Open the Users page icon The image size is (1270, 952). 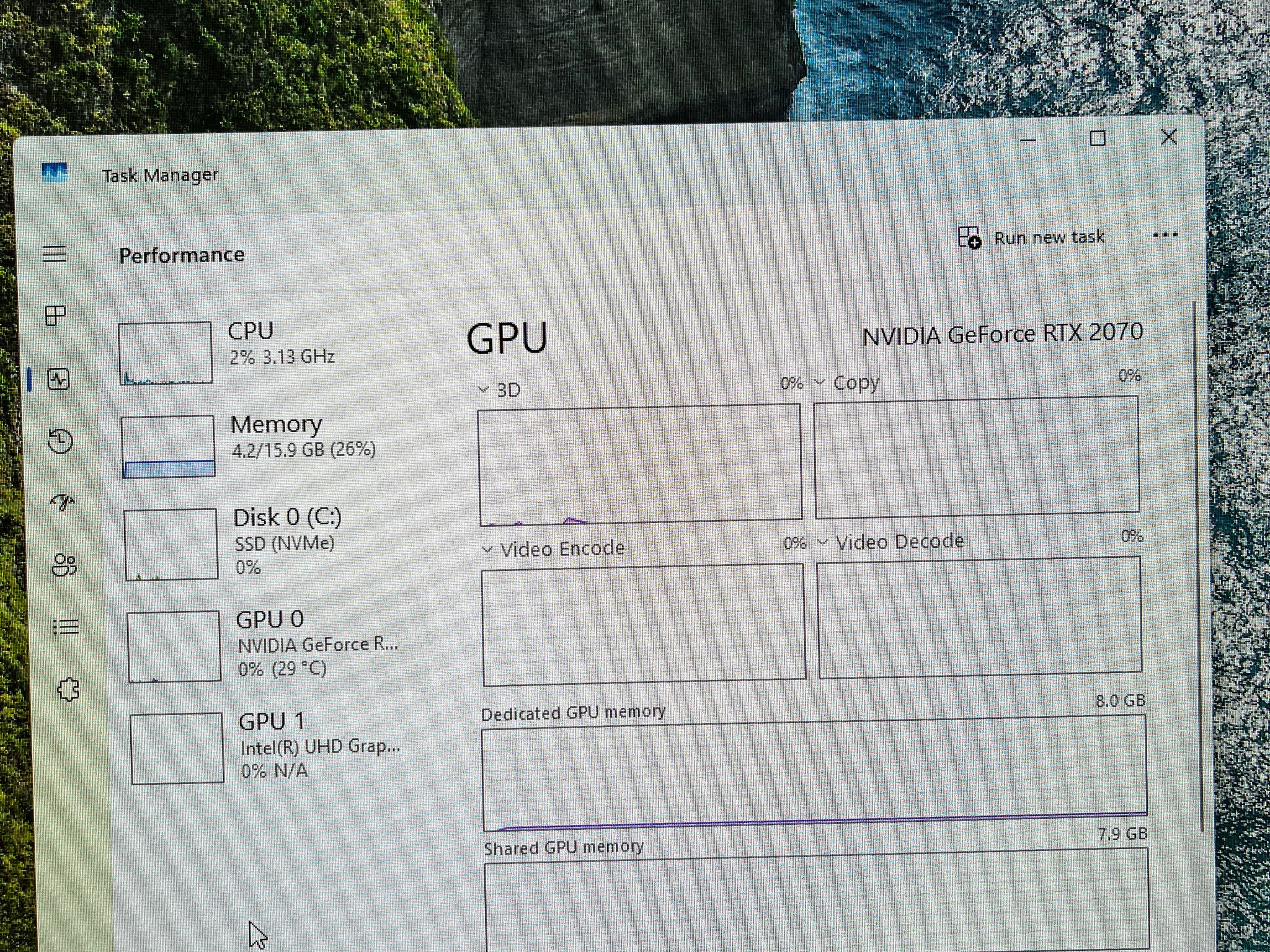64,565
